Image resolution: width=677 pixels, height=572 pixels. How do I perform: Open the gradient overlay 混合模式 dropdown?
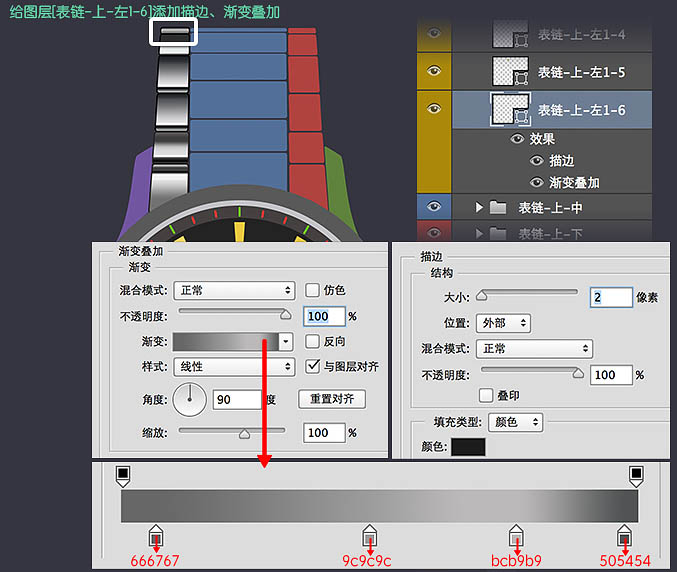pyautogui.click(x=234, y=290)
